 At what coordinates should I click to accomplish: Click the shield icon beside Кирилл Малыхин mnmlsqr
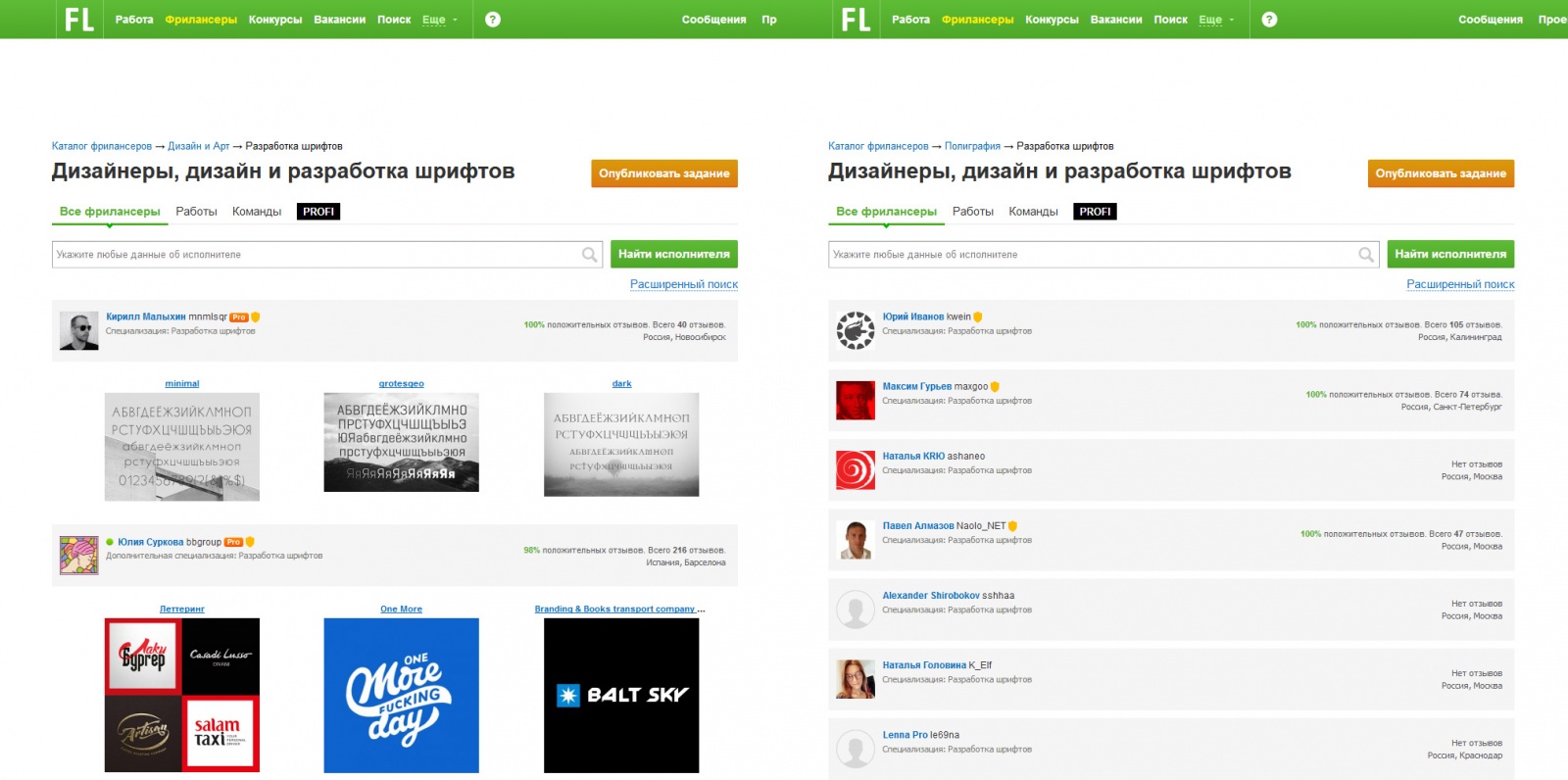[x=256, y=317]
